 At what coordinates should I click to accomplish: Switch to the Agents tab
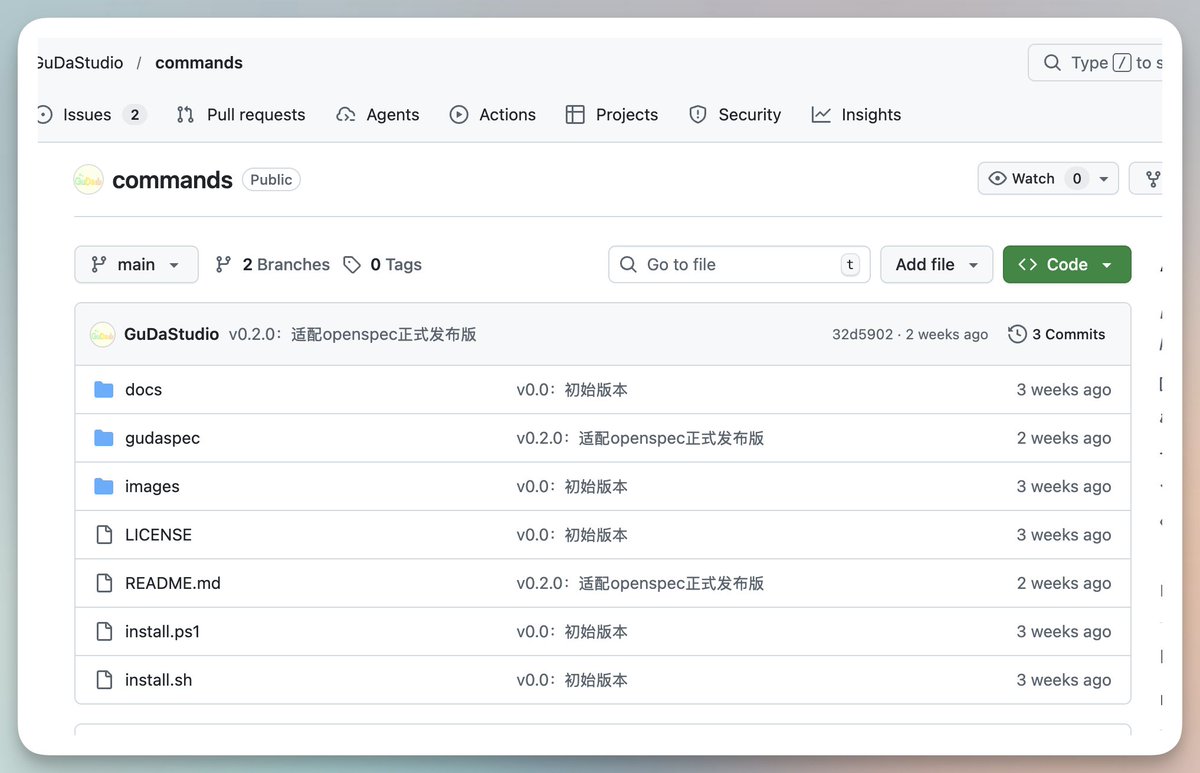pos(378,115)
